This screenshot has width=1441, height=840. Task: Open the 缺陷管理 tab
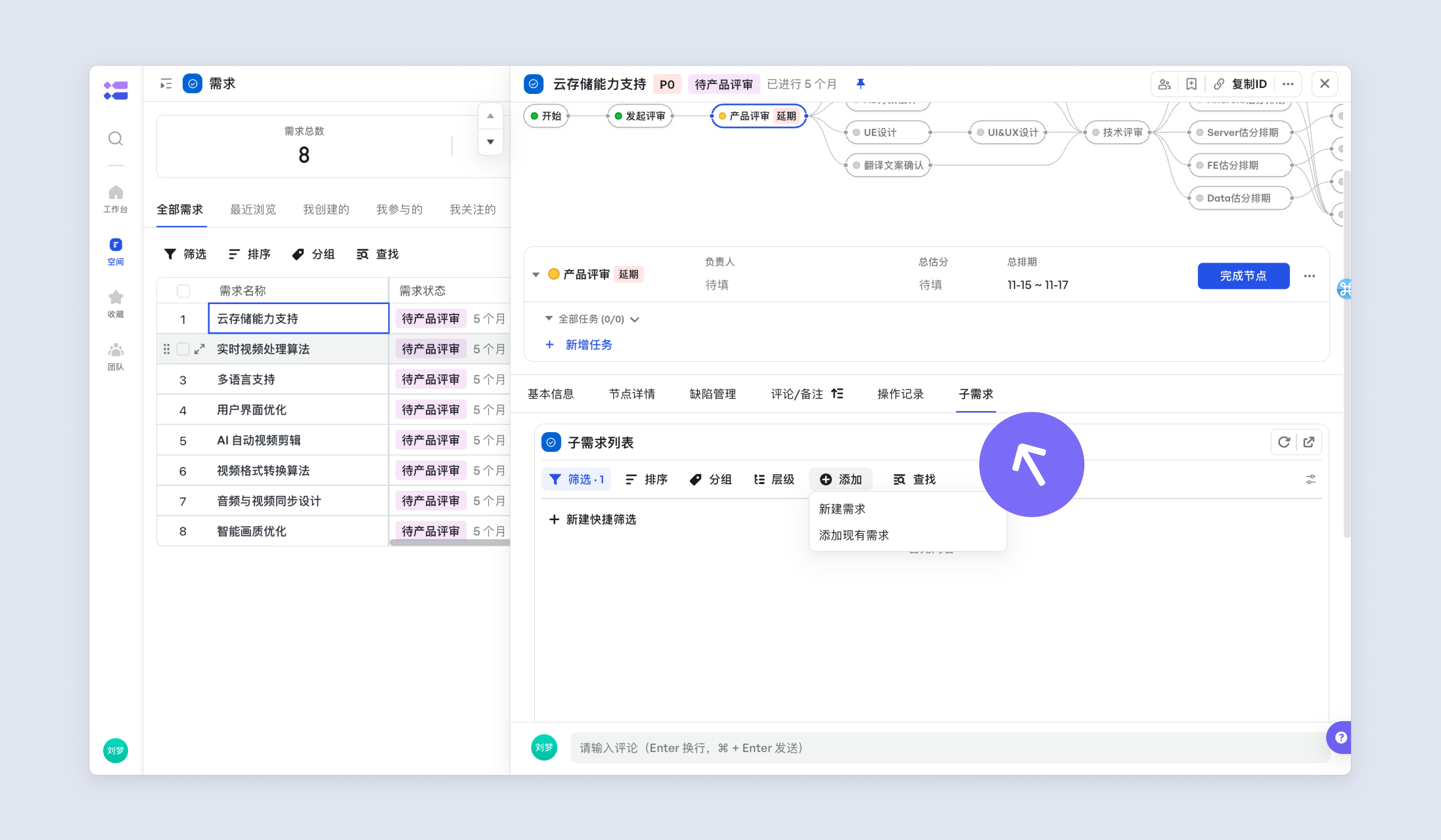point(713,394)
